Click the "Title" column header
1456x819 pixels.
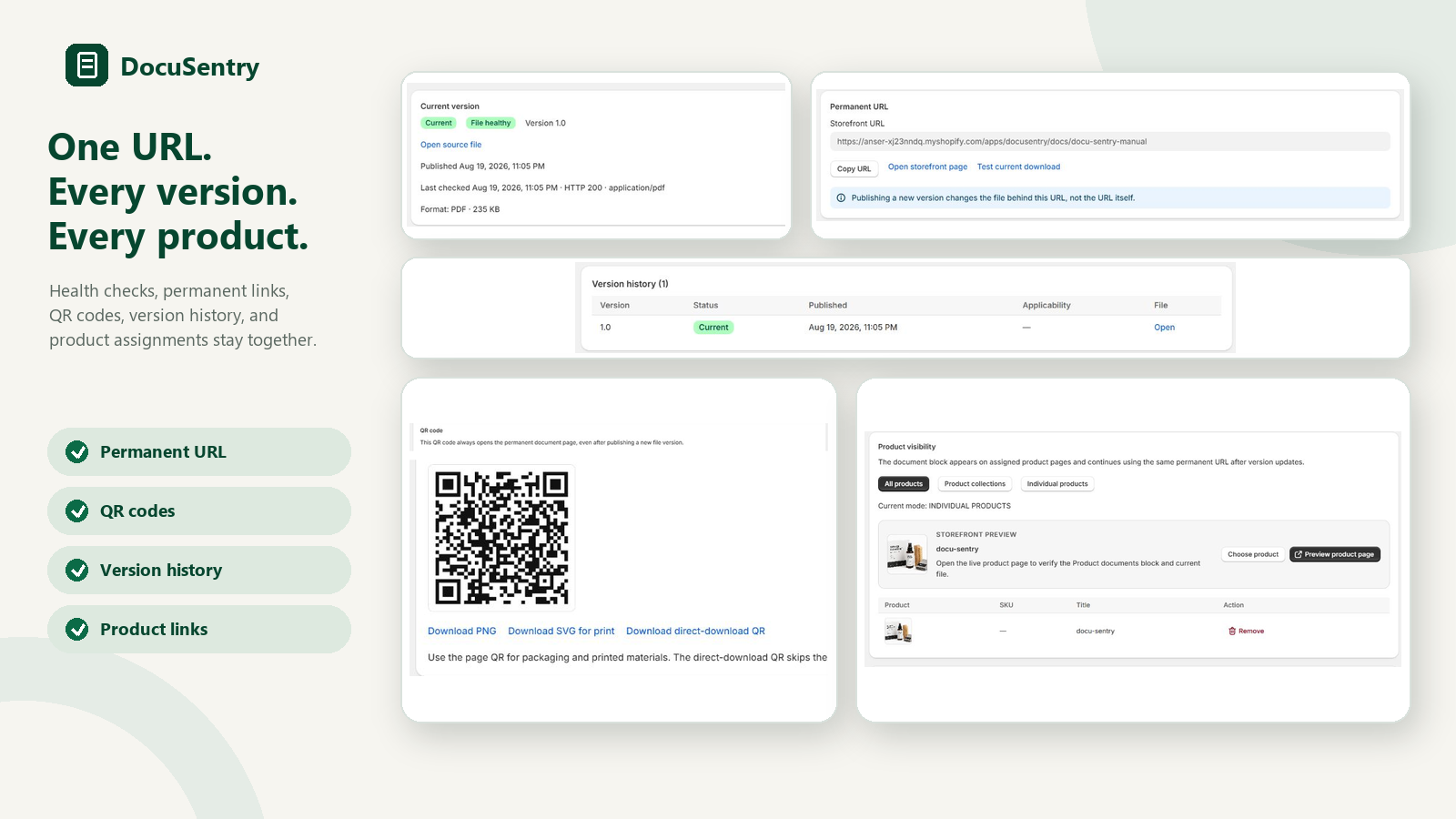pos(1083,605)
